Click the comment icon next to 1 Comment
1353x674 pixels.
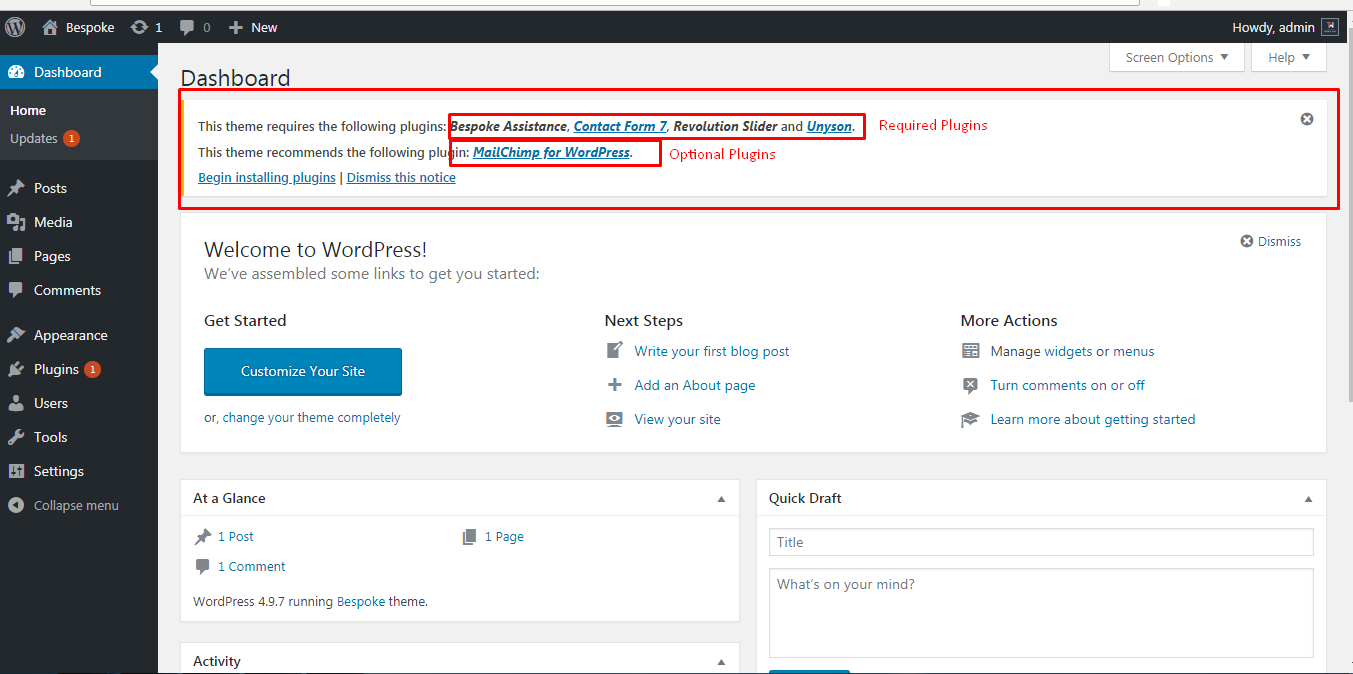pos(204,566)
